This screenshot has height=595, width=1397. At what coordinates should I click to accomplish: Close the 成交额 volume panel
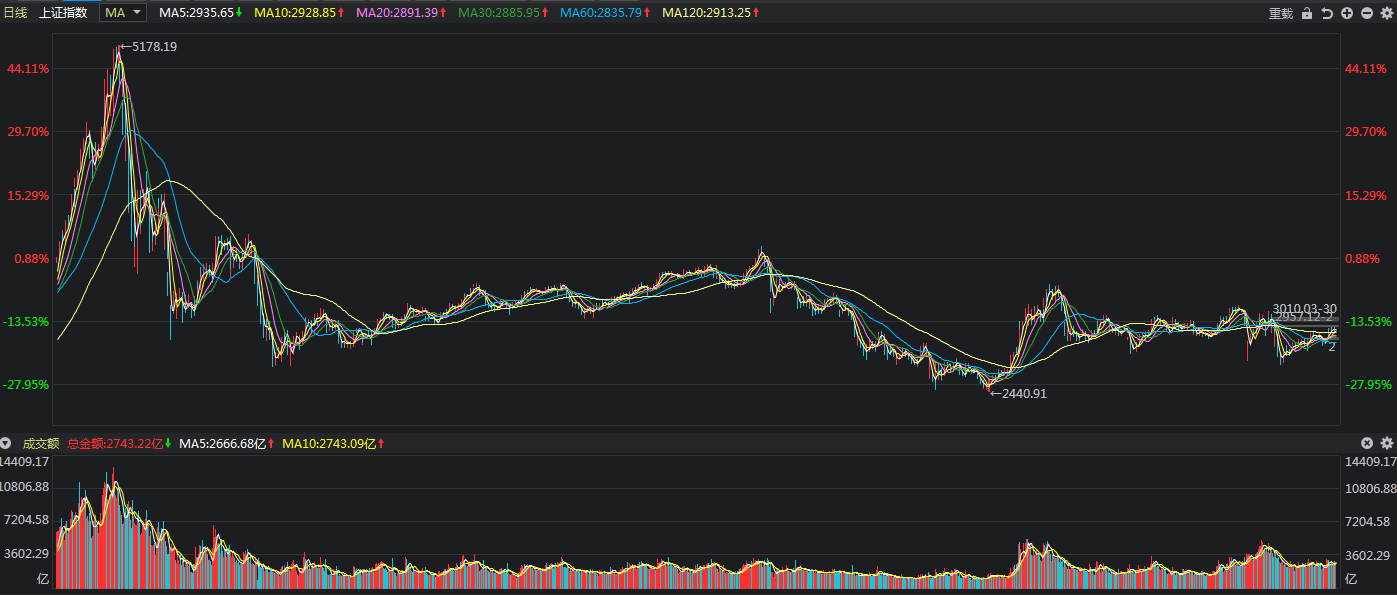click(x=1367, y=443)
